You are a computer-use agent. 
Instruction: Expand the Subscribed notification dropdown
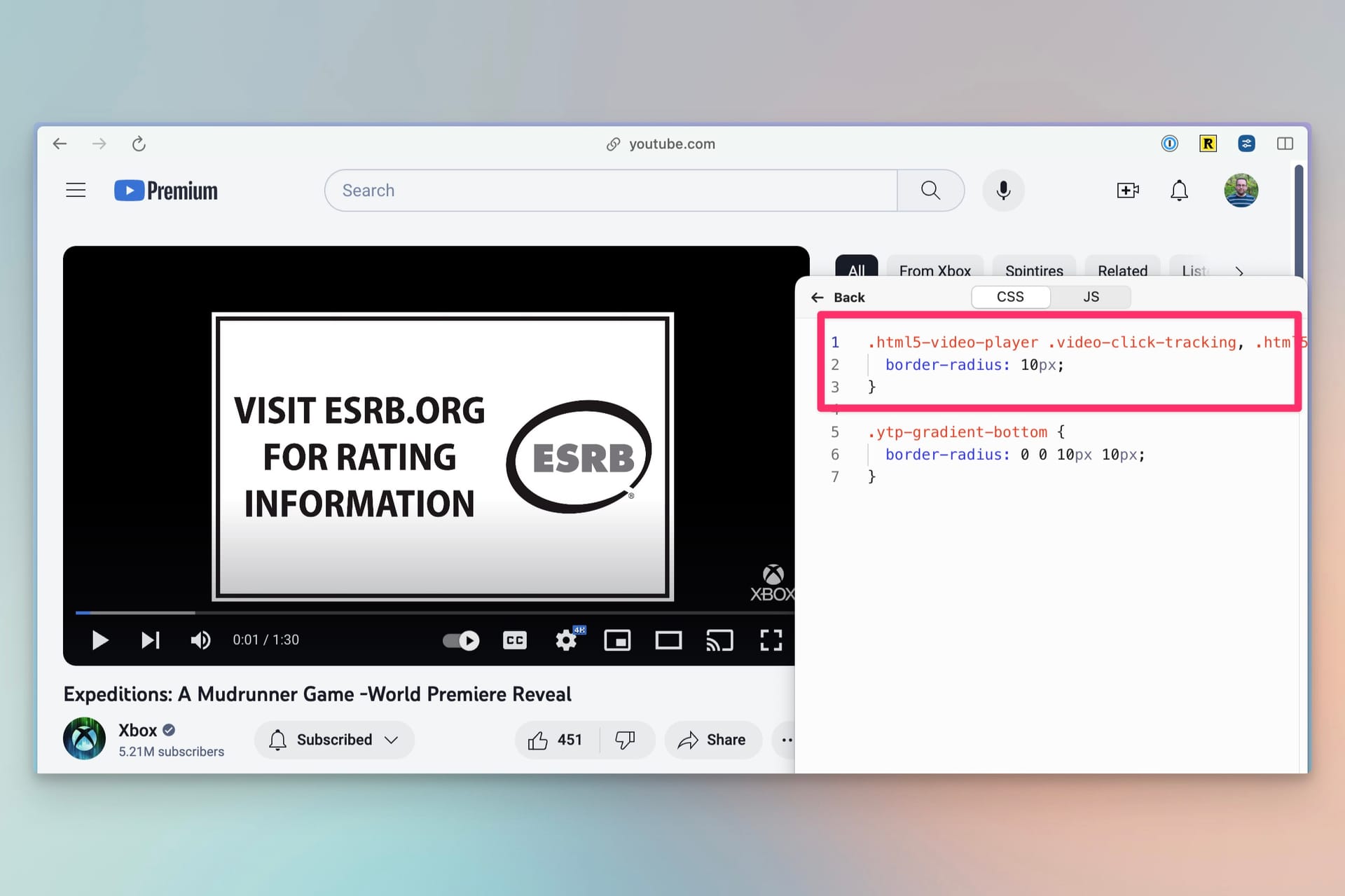click(x=334, y=740)
